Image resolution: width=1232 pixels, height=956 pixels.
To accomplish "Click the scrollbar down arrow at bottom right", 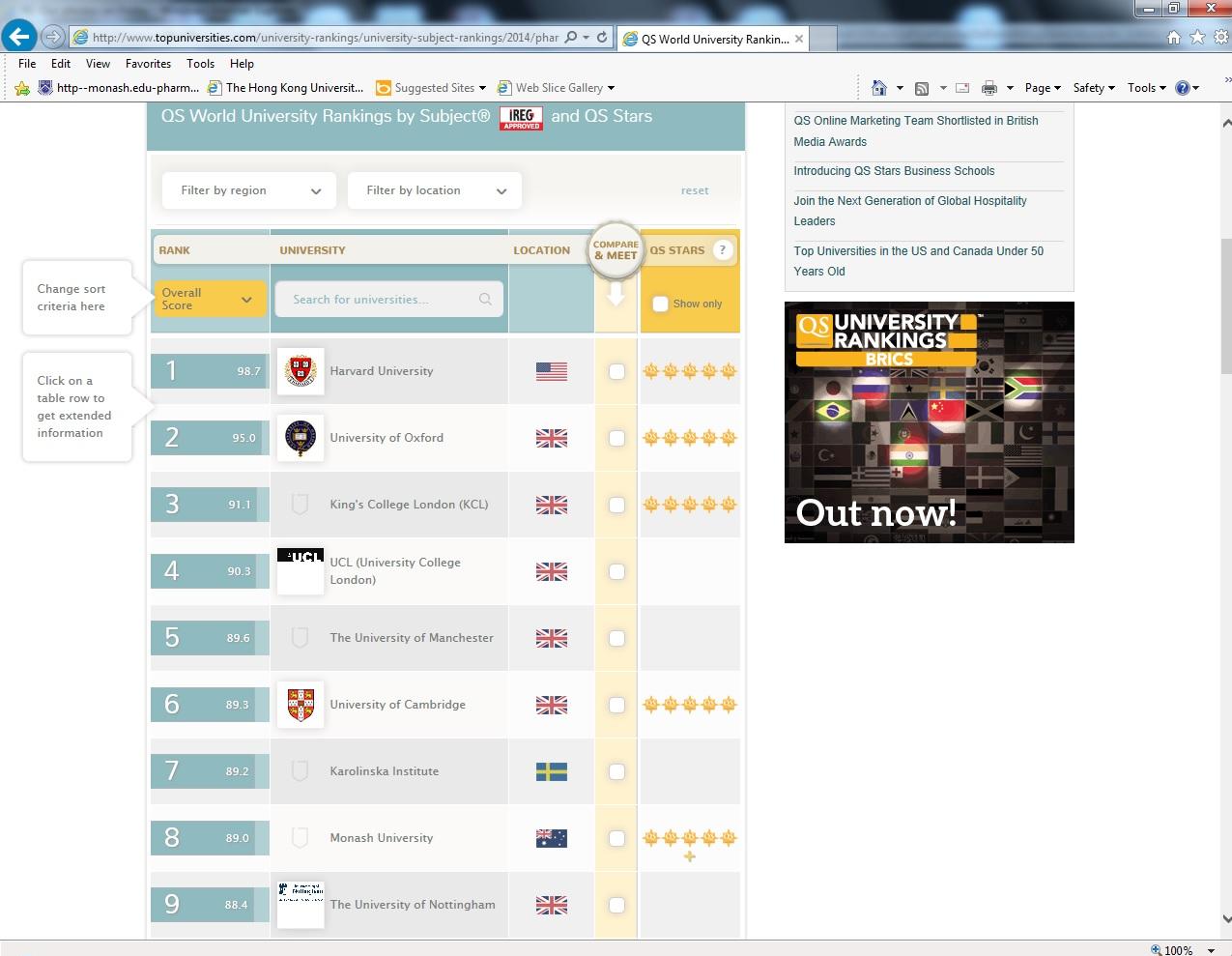I will 1226,919.
